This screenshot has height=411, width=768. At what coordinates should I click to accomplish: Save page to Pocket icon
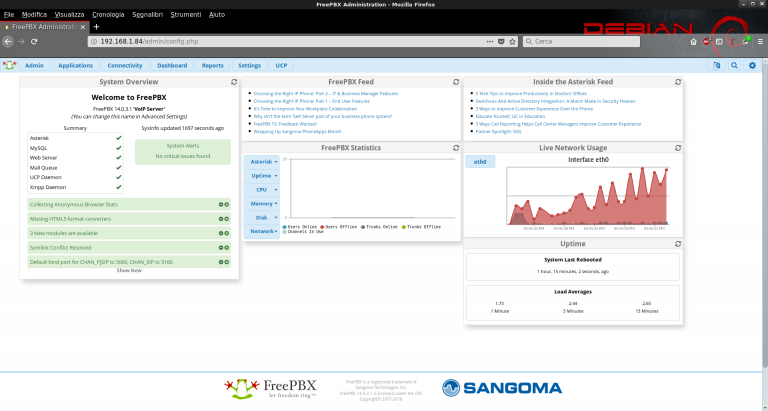501,42
